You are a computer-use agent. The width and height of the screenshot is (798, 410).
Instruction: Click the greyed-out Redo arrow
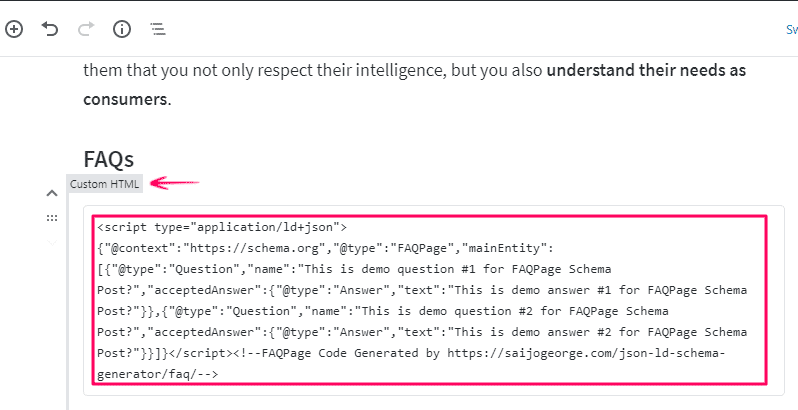tap(85, 29)
